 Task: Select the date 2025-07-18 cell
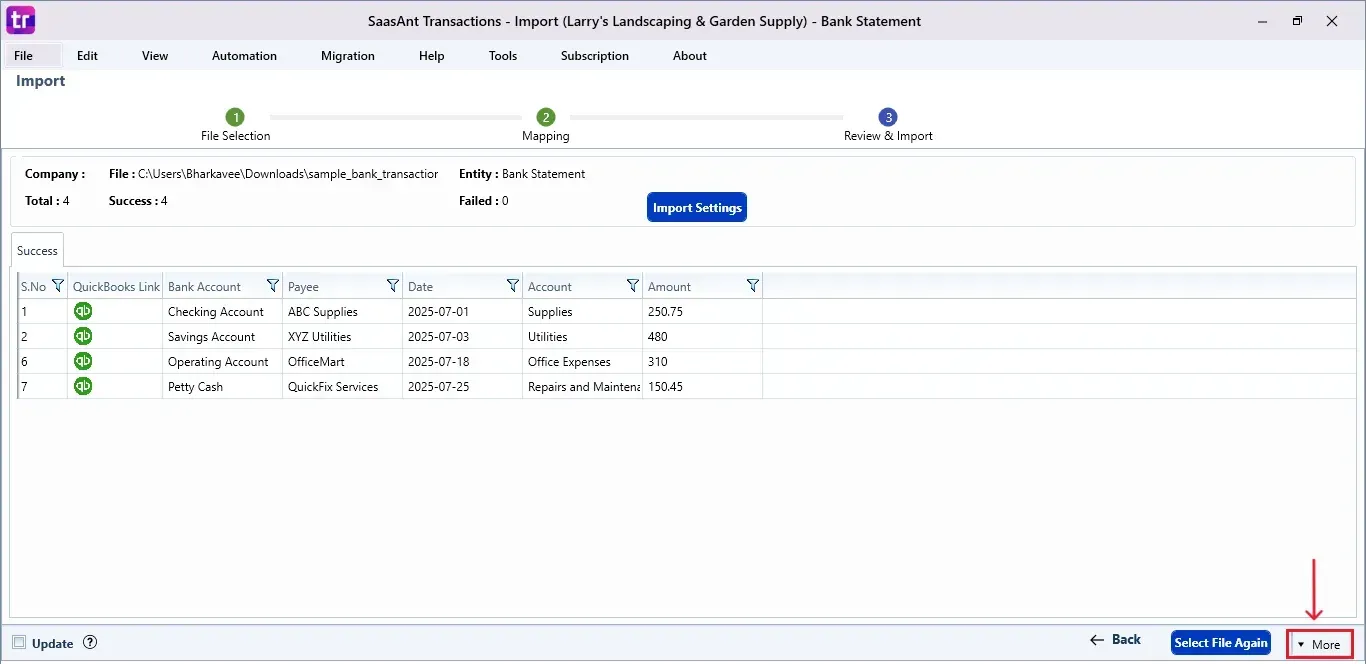(x=462, y=362)
